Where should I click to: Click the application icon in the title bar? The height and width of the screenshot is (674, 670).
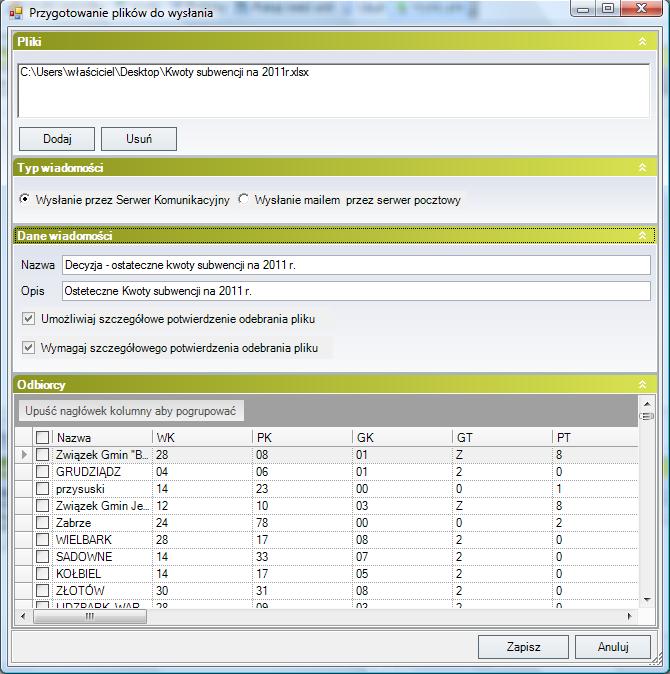tap(15, 13)
